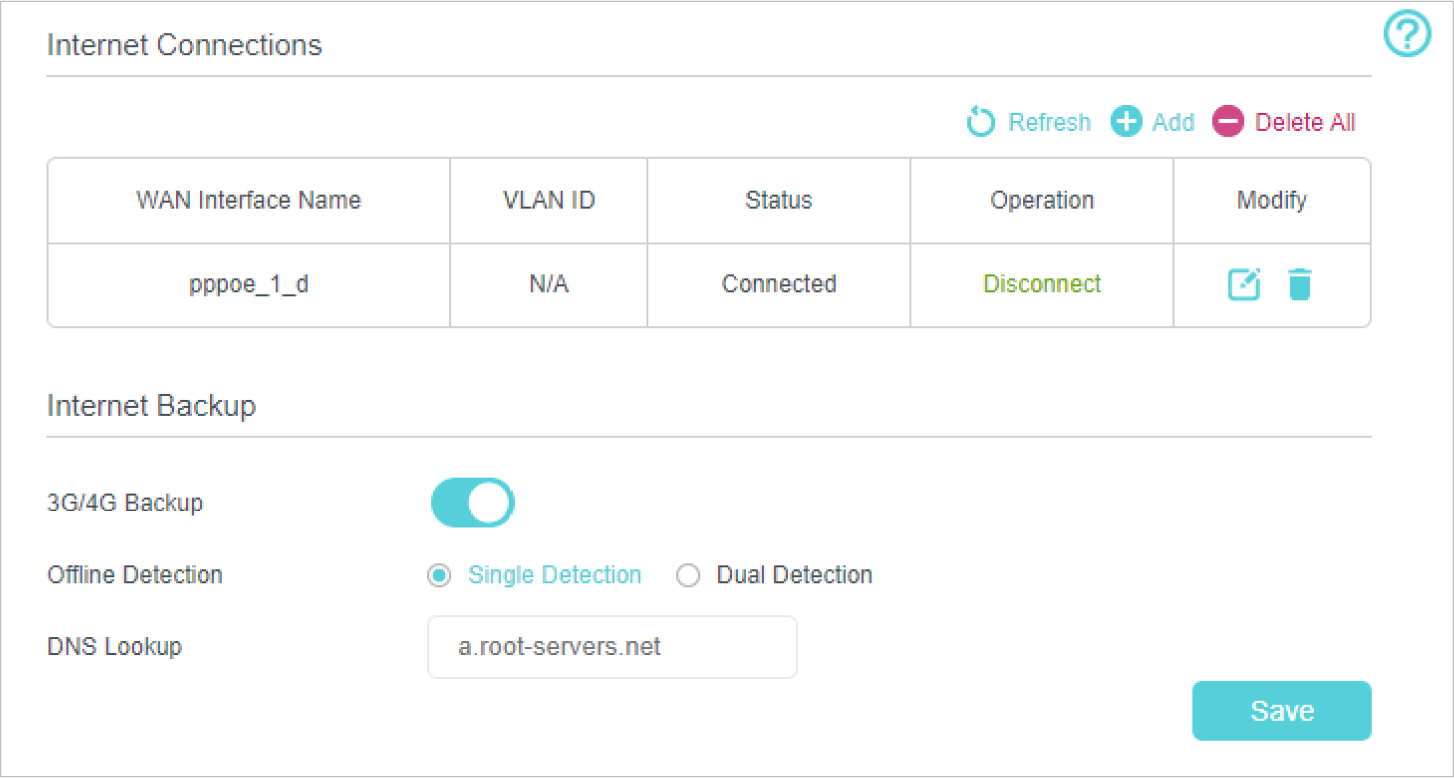Click the Delete All text label
Image resolution: width=1454 pixels, height=778 pixels.
point(1305,123)
